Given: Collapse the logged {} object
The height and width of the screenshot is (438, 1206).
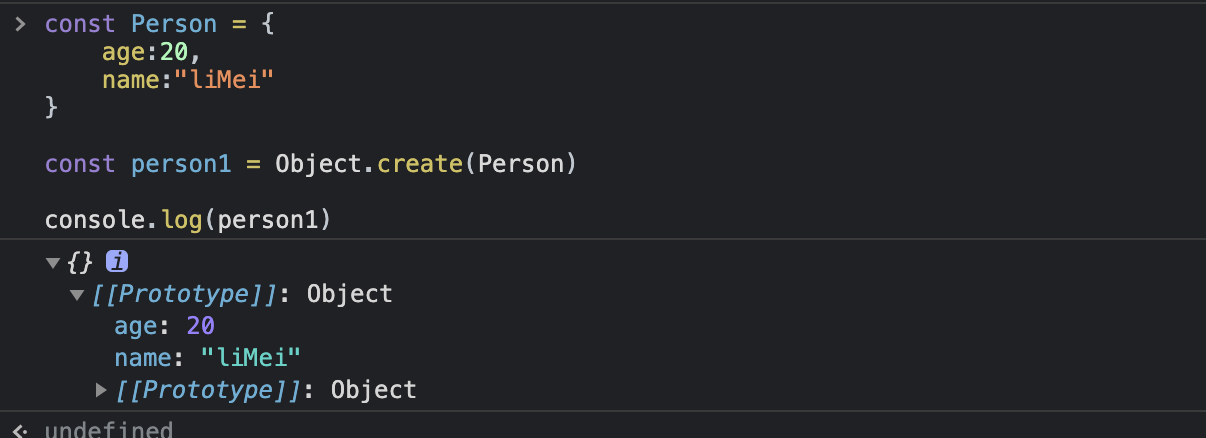Looking at the screenshot, I should (53, 262).
